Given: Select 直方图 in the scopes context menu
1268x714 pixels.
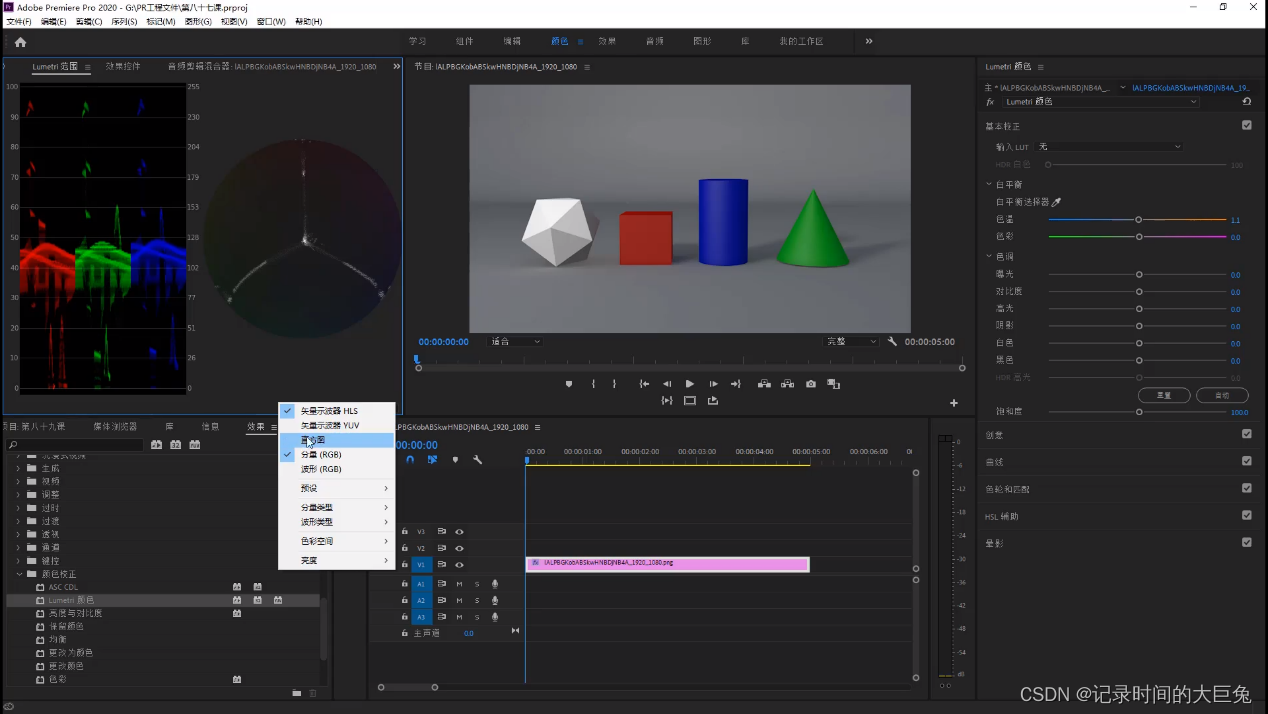Looking at the screenshot, I should [314, 440].
